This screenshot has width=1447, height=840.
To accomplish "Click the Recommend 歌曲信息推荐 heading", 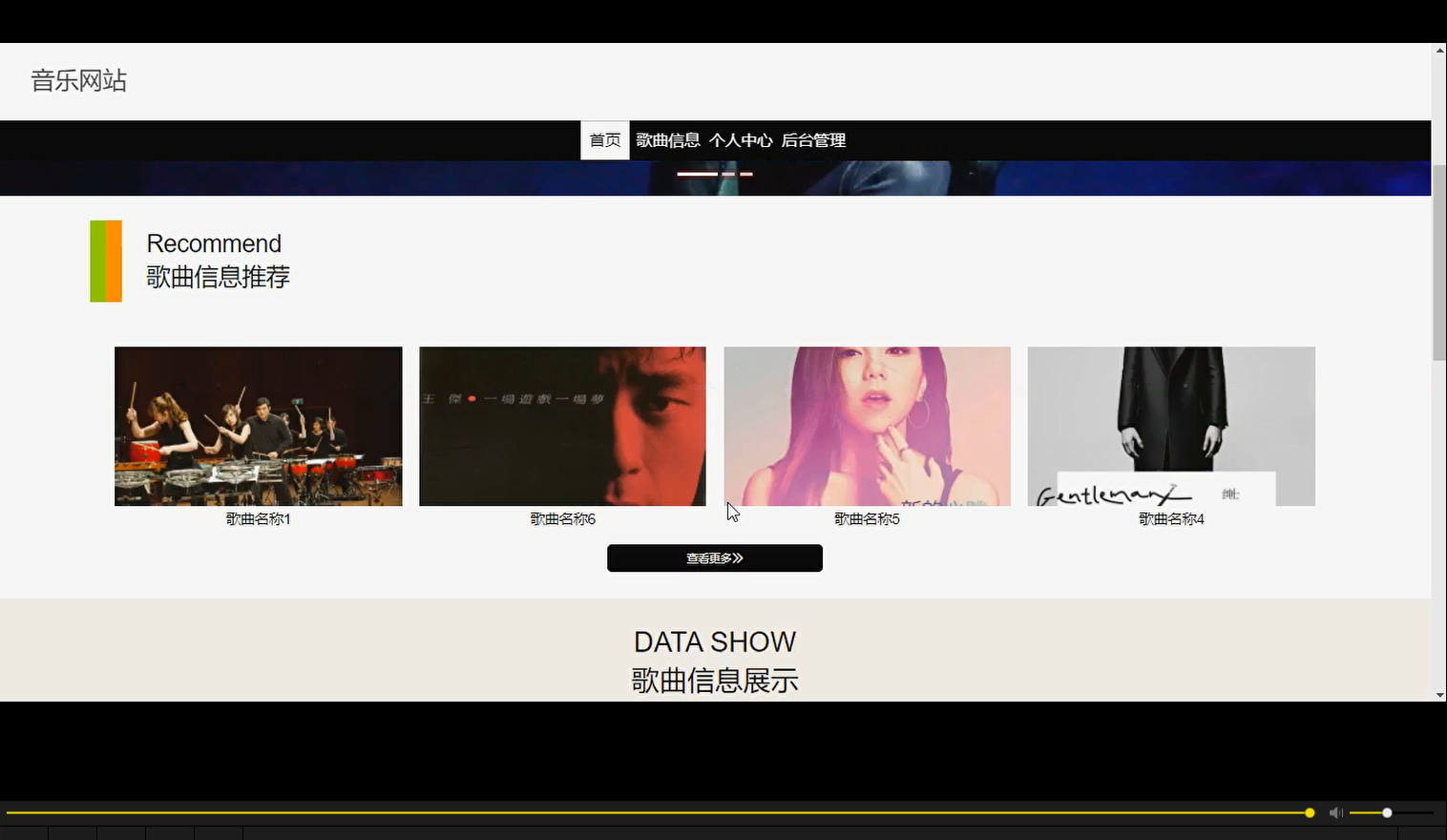I will click(218, 261).
